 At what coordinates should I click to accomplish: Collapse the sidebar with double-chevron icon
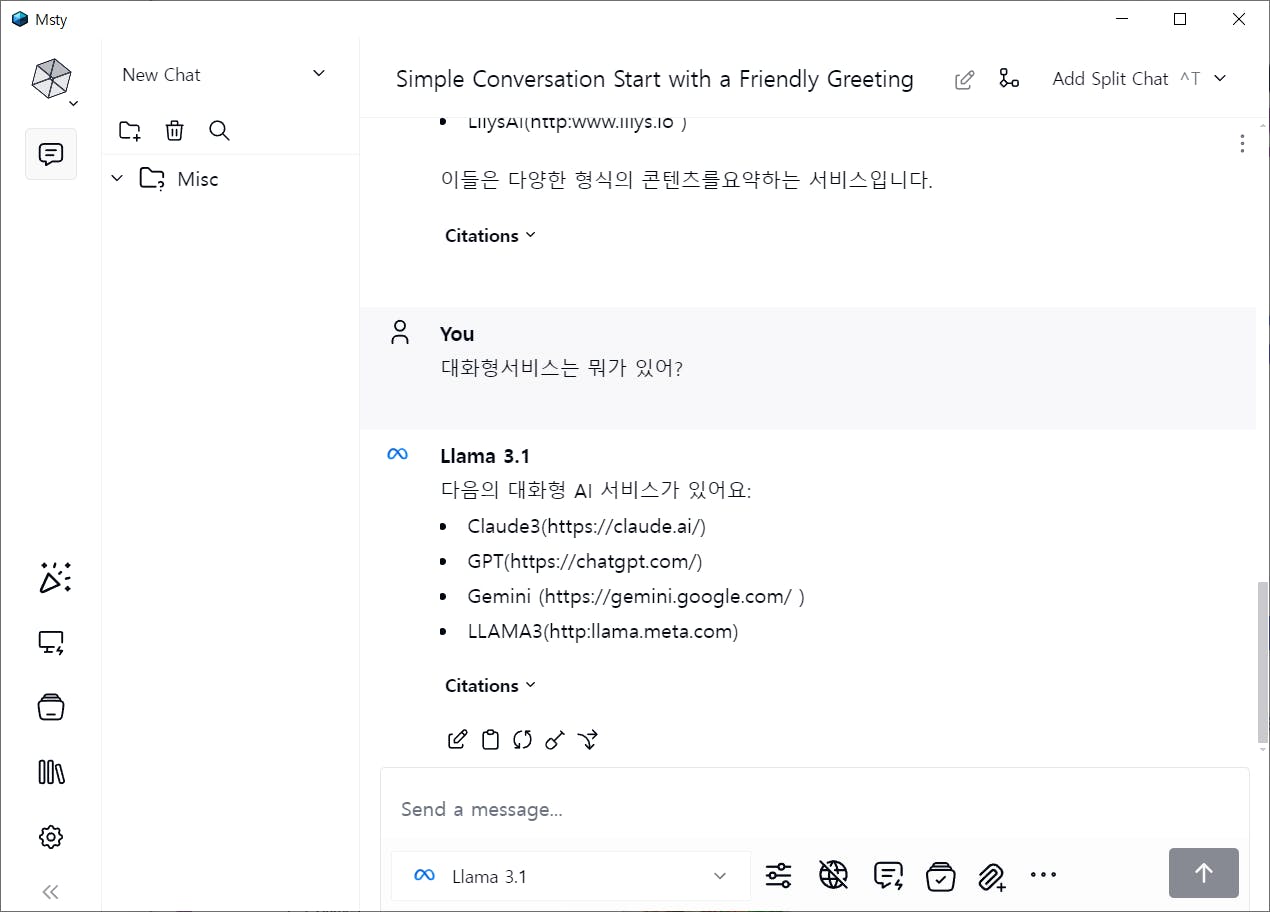click(x=51, y=892)
